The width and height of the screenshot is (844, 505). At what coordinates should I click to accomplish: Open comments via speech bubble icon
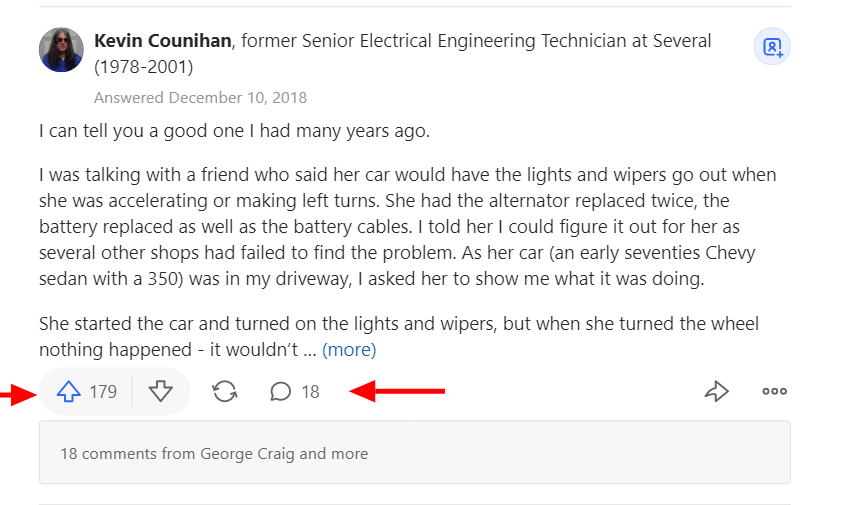281,392
